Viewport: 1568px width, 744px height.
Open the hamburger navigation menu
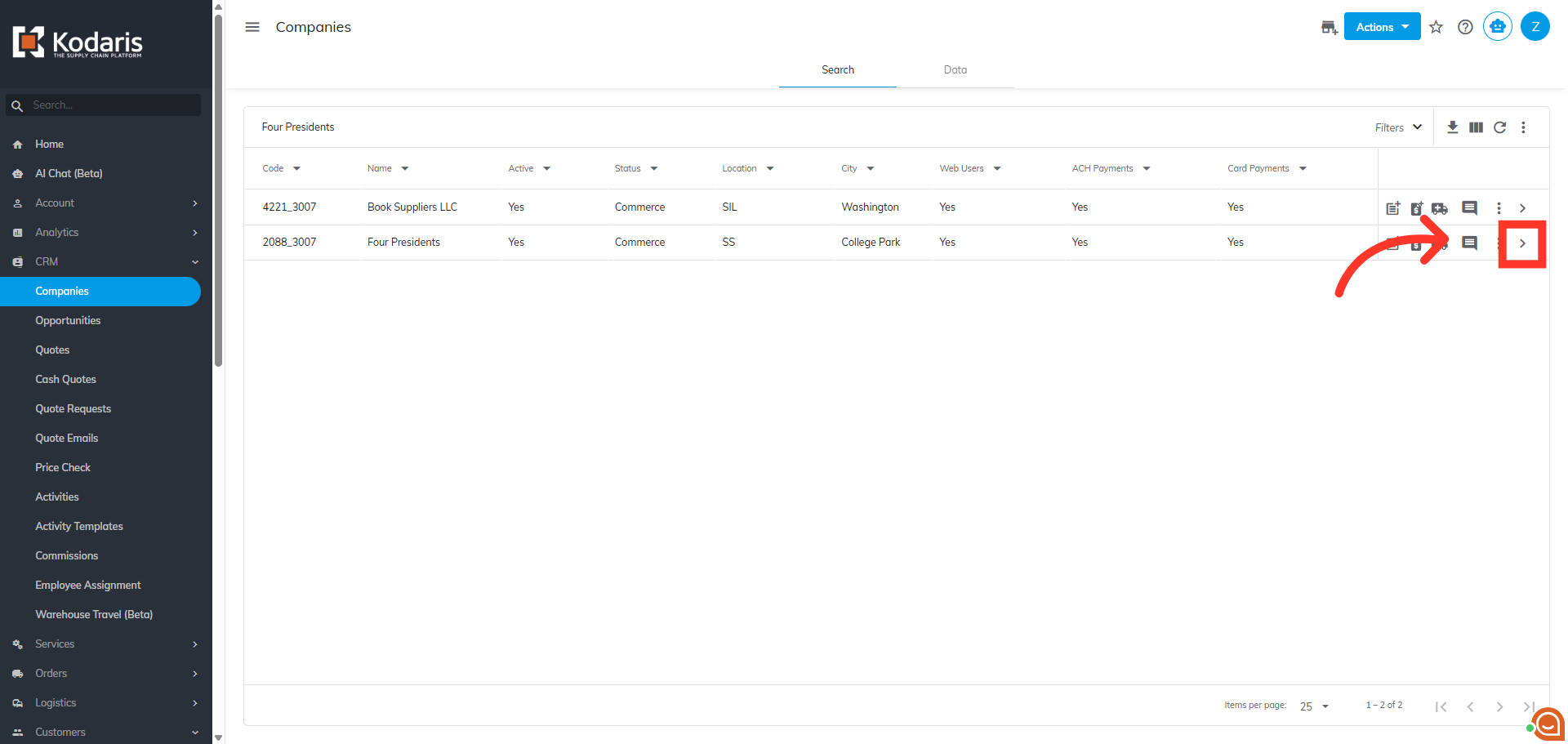pos(252,27)
